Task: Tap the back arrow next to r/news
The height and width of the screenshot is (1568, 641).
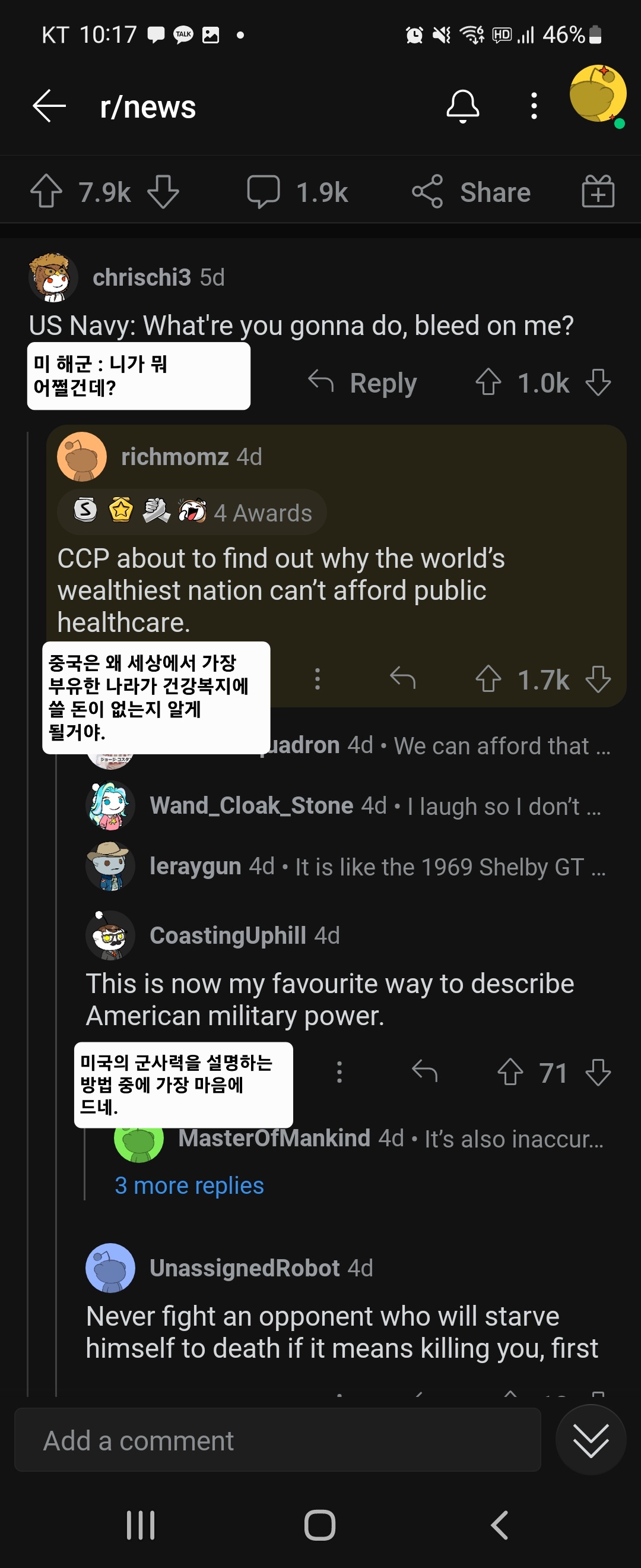Action: (49, 106)
